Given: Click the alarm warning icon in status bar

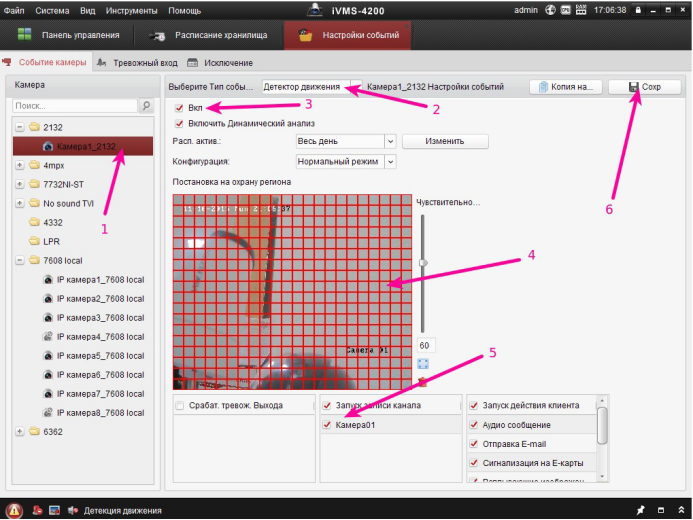Looking at the screenshot, I should click(14, 510).
